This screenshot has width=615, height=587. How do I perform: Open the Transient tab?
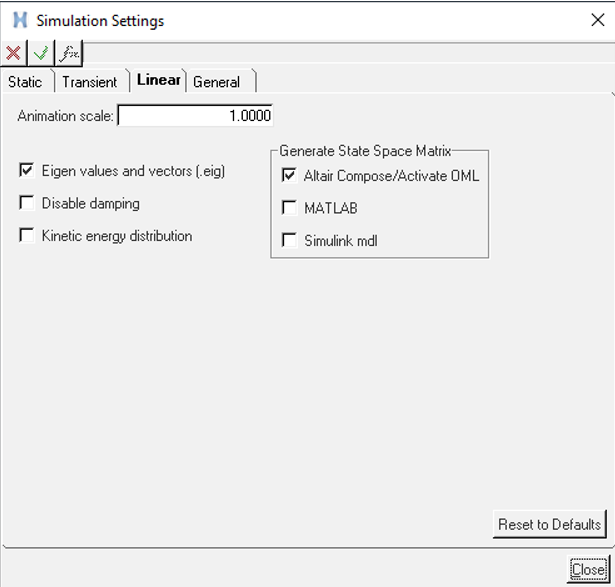point(90,82)
